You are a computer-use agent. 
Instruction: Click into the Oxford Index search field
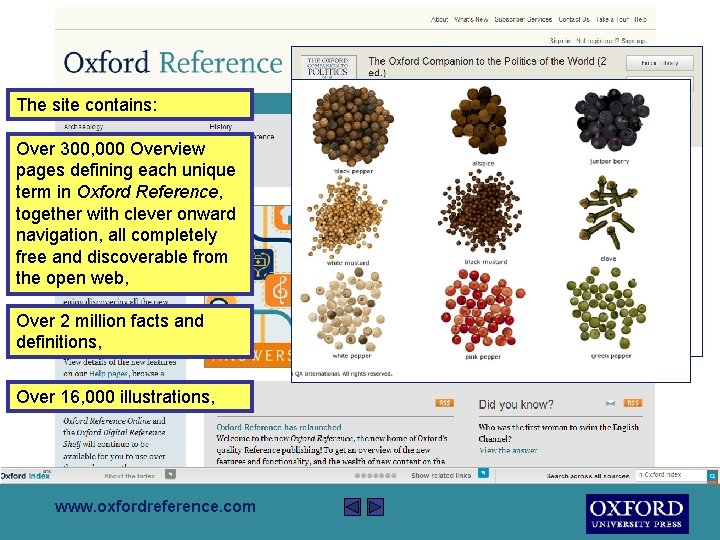pyautogui.click(x=671, y=475)
